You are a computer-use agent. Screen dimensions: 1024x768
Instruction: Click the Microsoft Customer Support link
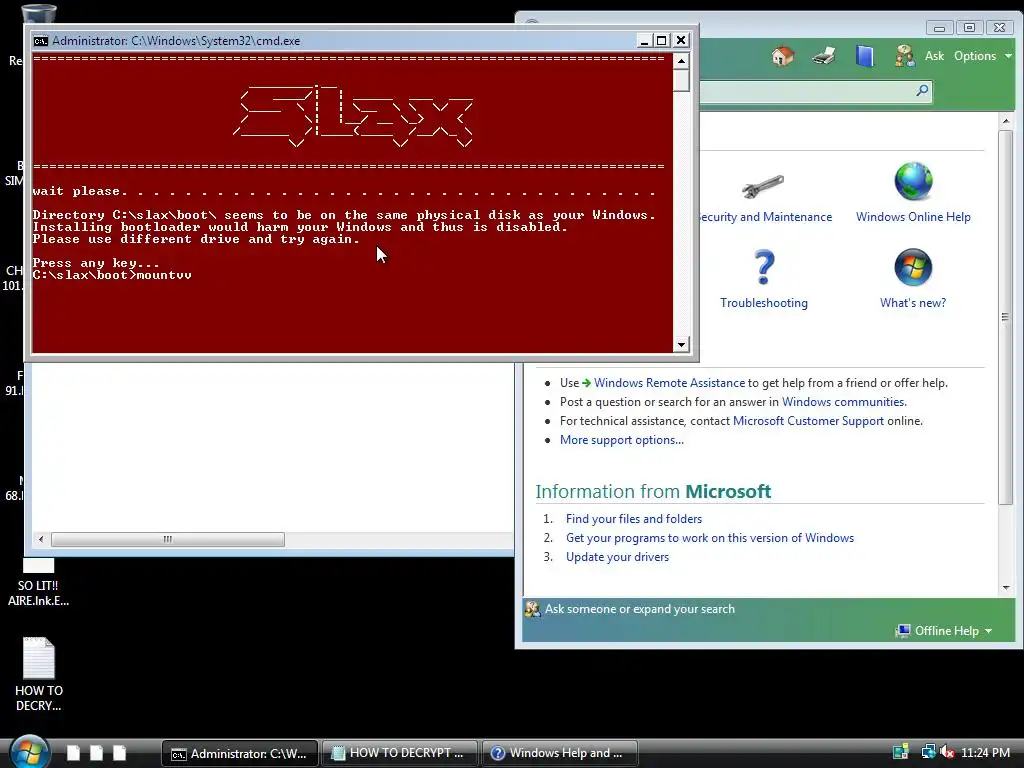(x=808, y=421)
